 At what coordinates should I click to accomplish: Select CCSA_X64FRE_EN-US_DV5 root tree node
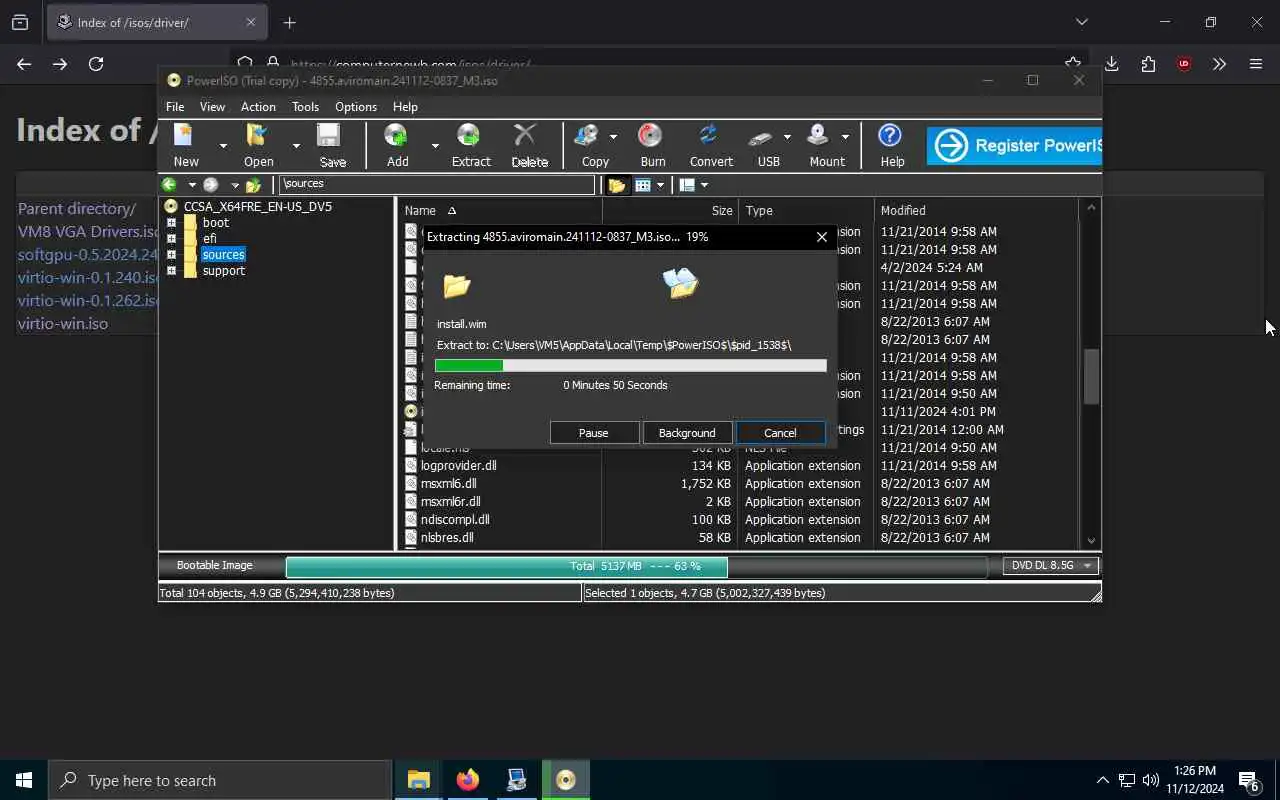[x=258, y=207]
